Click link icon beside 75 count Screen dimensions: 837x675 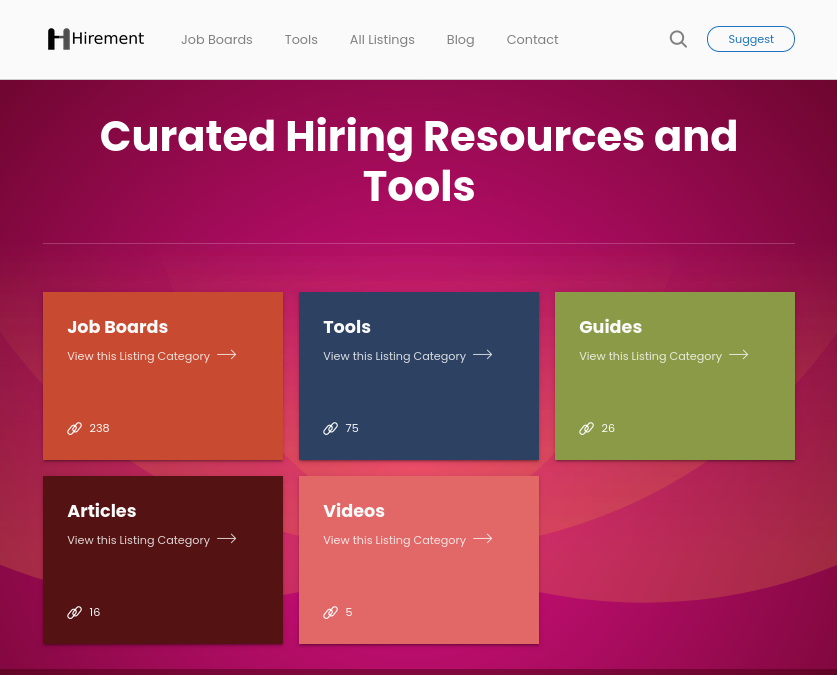(x=331, y=428)
